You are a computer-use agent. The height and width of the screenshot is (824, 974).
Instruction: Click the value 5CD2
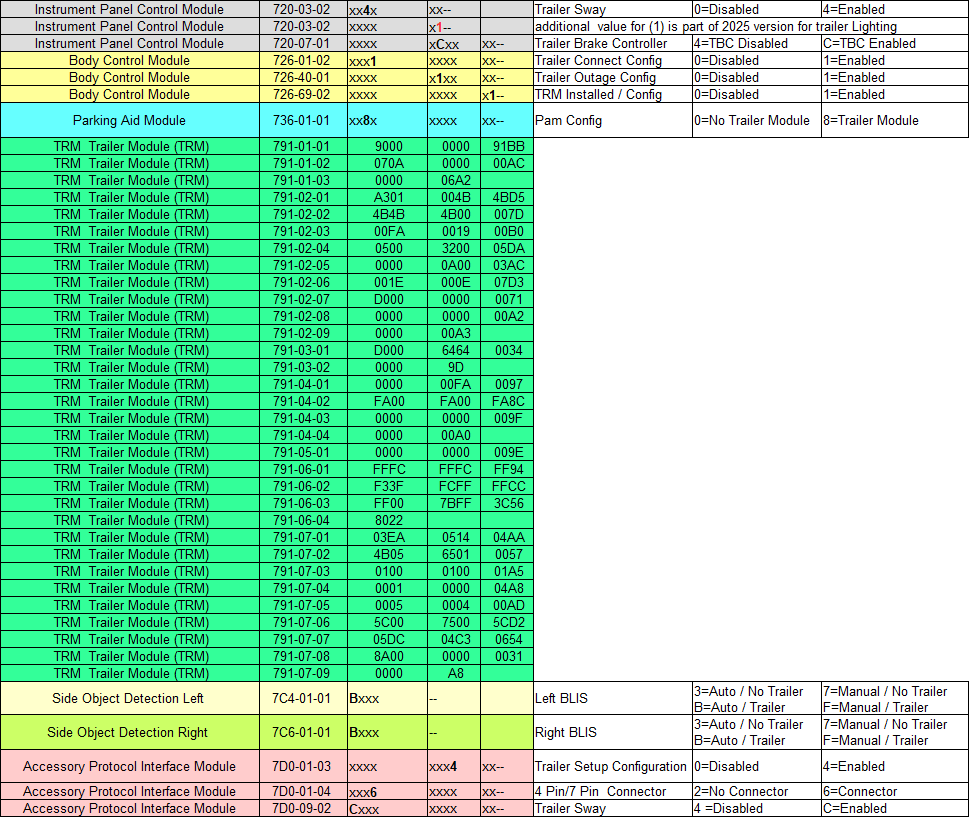pyautogui.click(x=509, y=622)
